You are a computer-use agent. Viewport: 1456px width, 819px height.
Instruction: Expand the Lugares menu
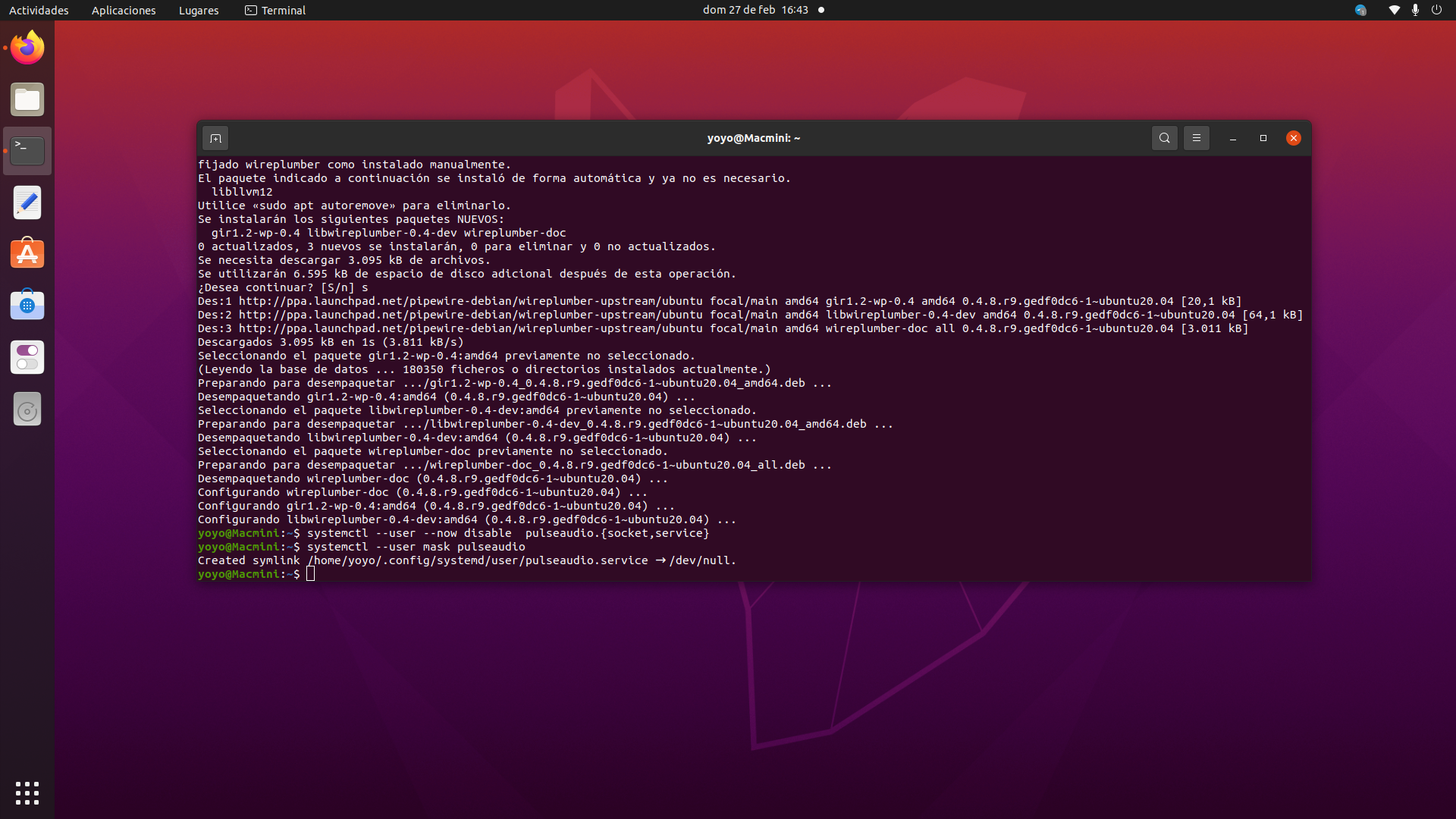(x=199, y=10)
